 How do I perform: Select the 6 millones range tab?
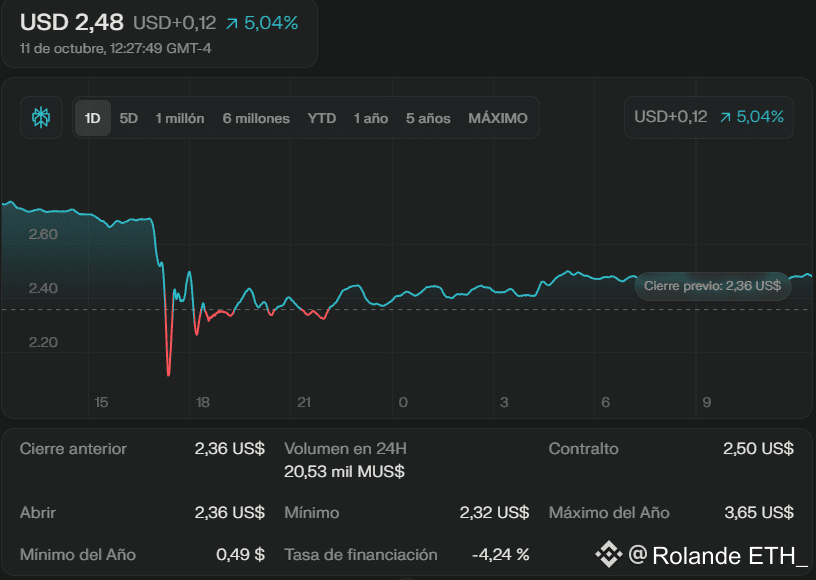pyautogui.click(x=256, y=118)
